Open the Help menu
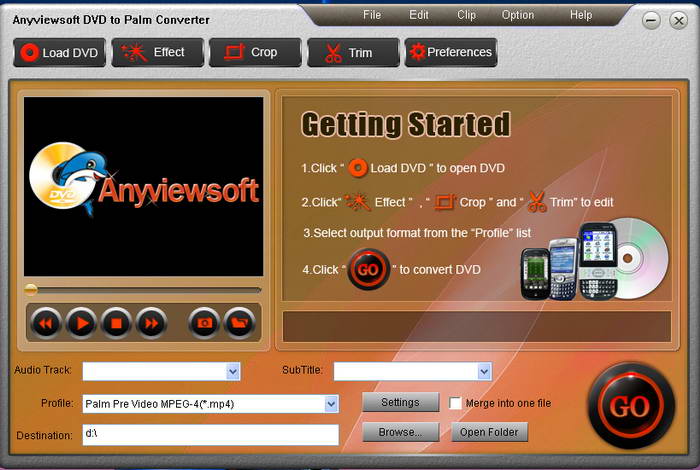 pos(581,15)
